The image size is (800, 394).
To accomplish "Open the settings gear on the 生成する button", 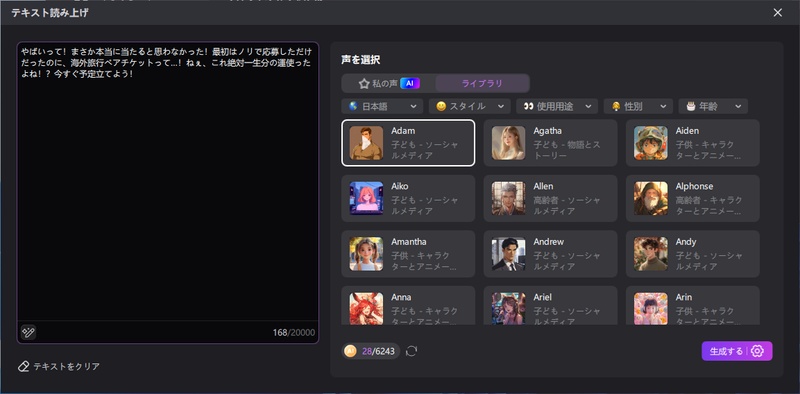I will point(758,351).
